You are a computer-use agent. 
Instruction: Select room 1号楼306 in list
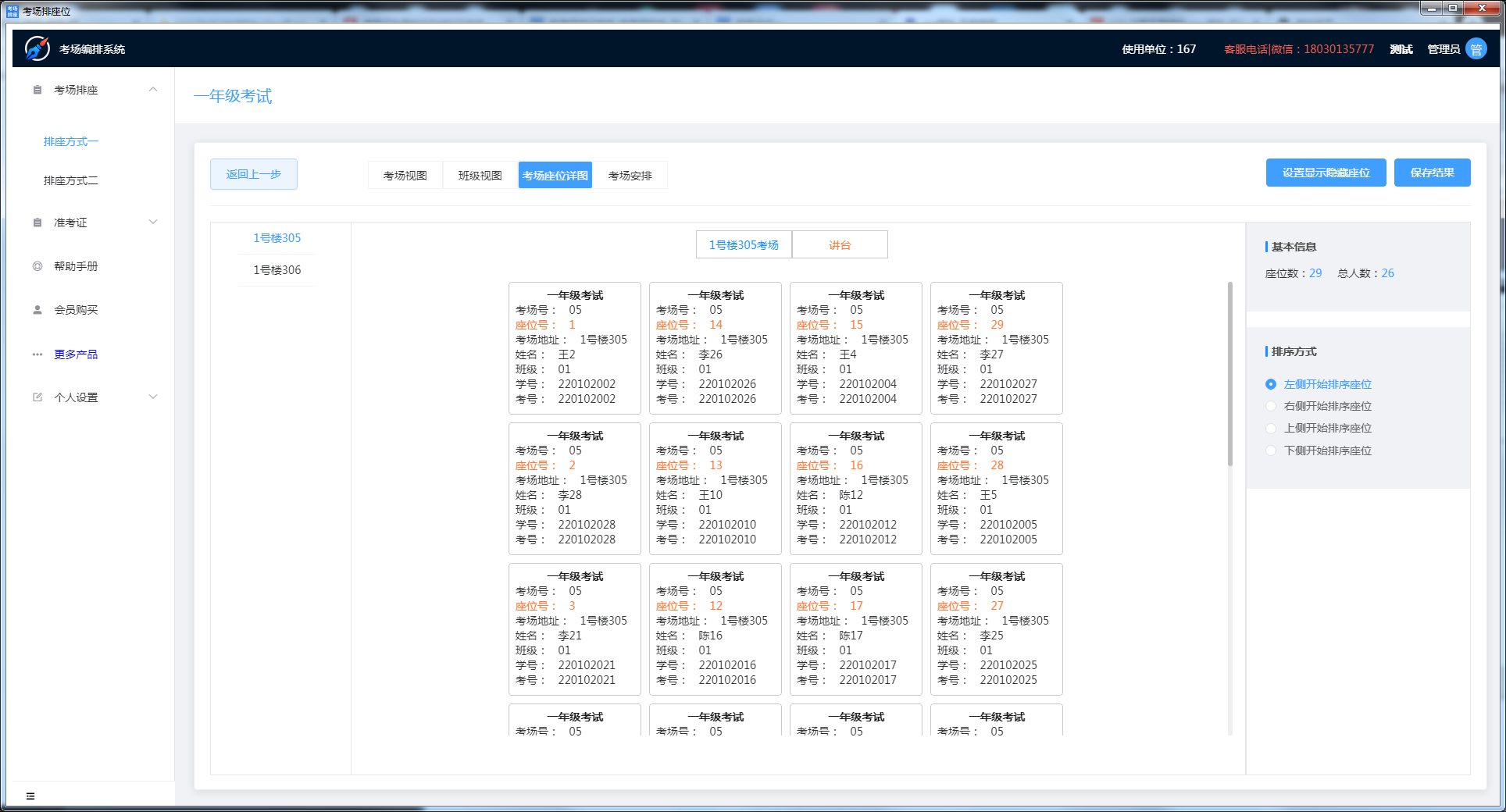pos(277,270)
